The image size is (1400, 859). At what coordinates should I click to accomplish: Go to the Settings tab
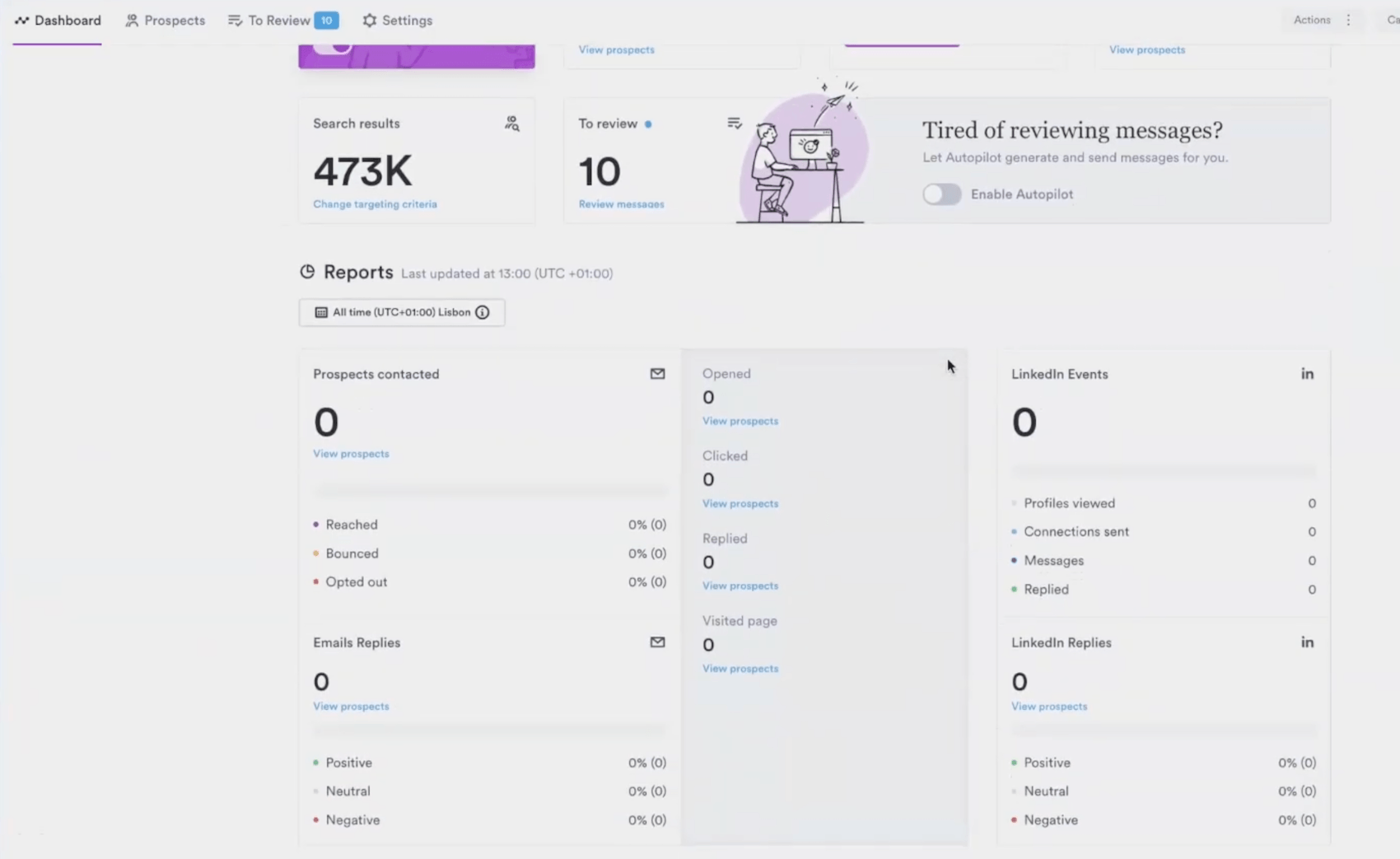397,21
